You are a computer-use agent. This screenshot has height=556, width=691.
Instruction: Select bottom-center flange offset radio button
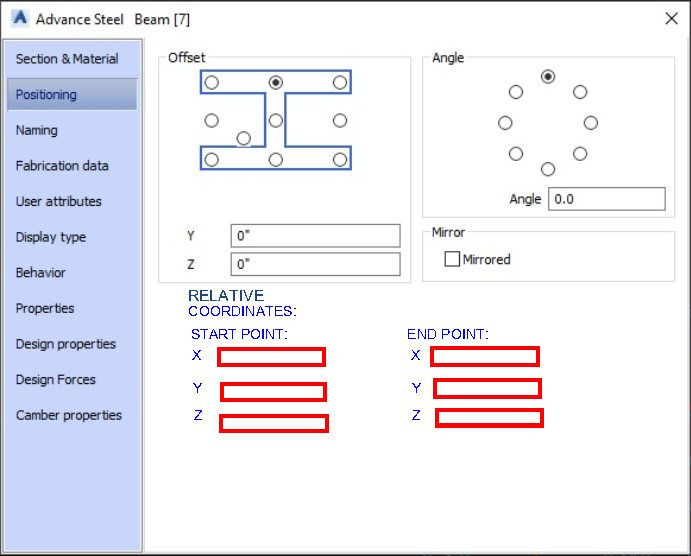276,159
